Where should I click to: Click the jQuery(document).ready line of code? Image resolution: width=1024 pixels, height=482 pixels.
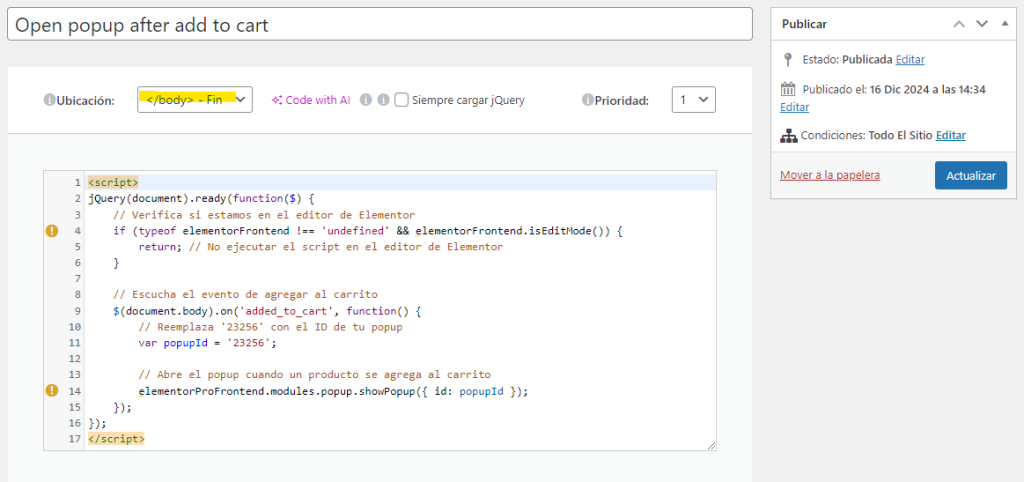point(202,199)
